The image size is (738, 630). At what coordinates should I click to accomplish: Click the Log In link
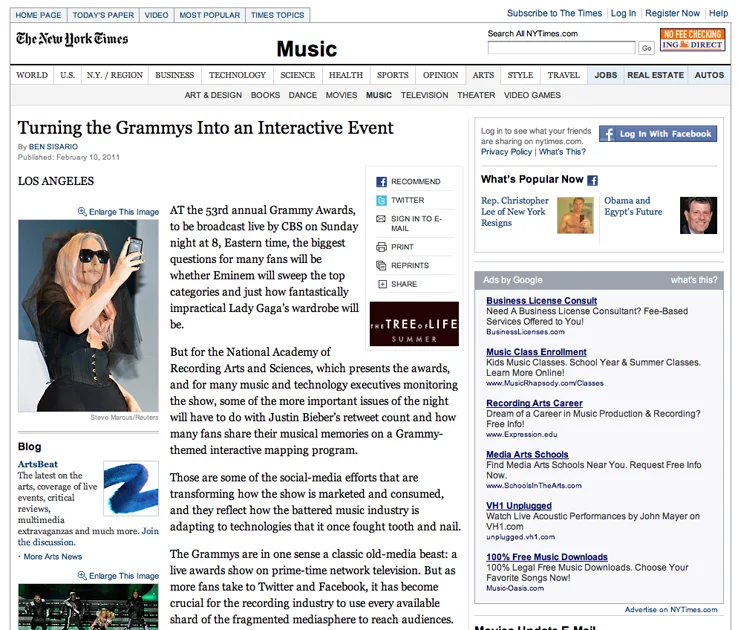[x=623, y=13]
